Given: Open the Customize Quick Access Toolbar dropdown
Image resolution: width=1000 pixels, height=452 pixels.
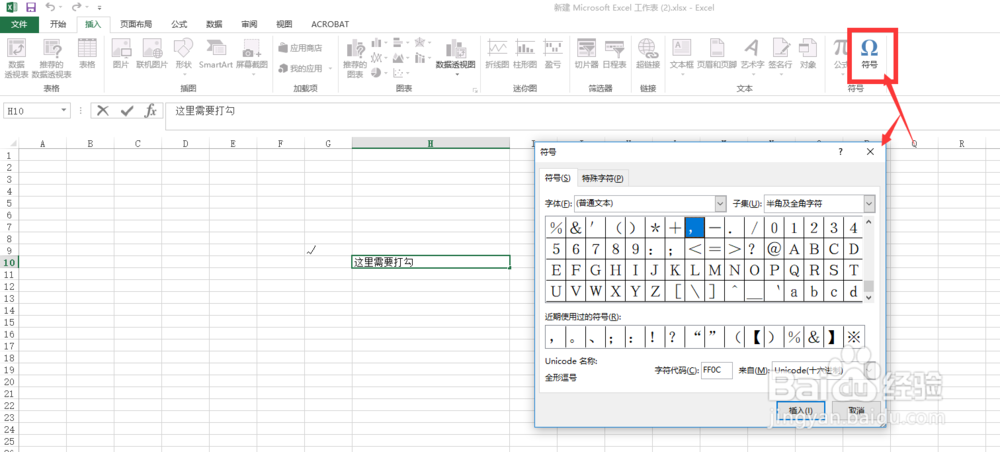Looking at the screenshot, I should [99, 8].
